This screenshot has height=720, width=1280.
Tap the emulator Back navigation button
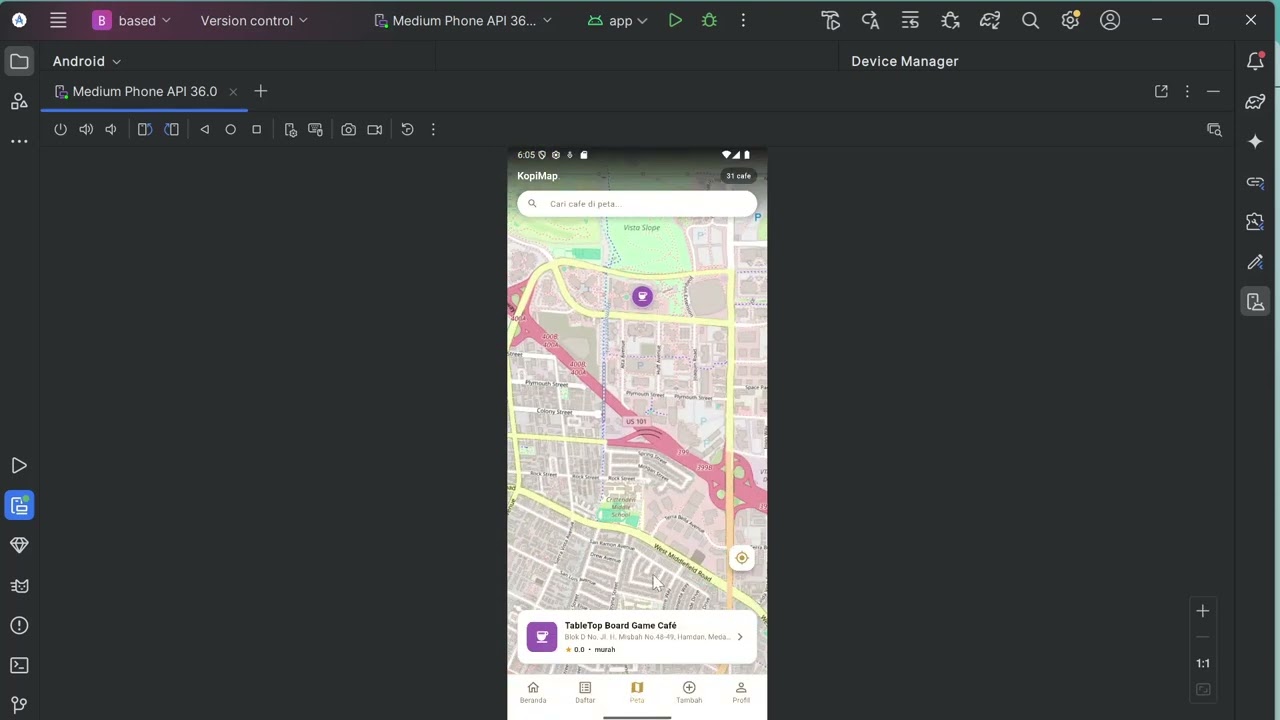pos(204,129)
